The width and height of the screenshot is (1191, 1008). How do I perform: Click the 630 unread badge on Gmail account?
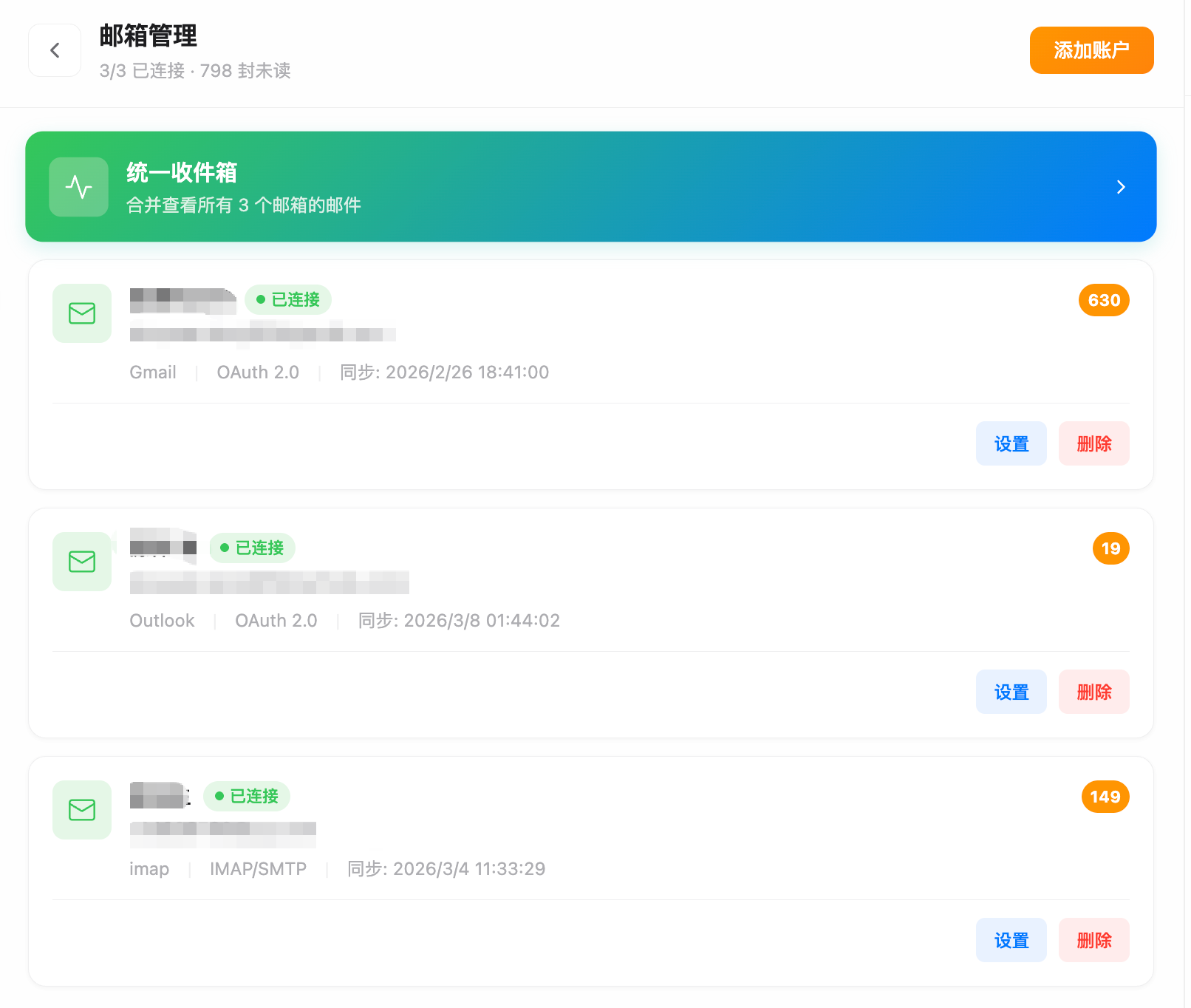pyautogui.click(x=1104, y=300)
